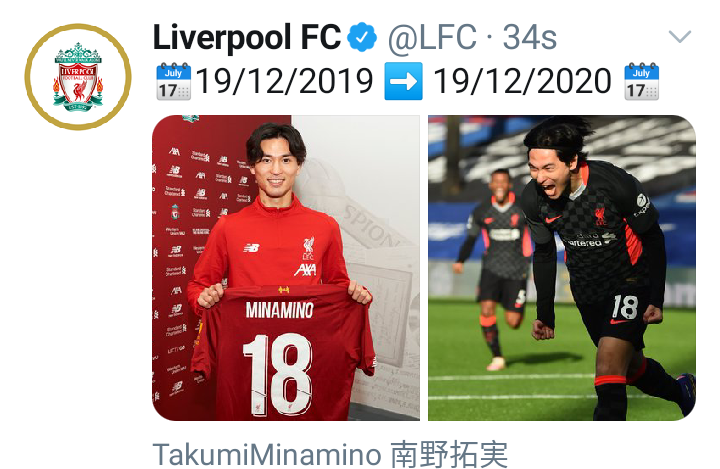720x469 pixels.
Task: Click the 19/12/2020 date text
Action: pyautogui.click(x=523, y=81)
